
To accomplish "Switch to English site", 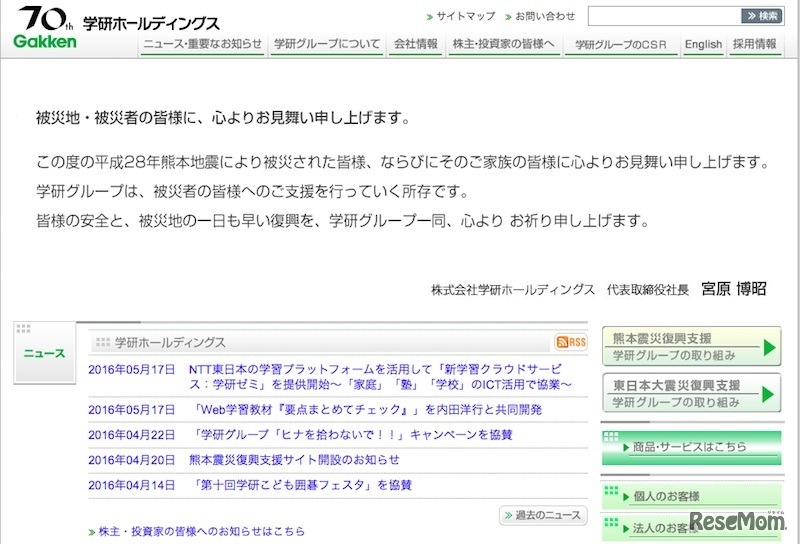I will pyautogui.click(x=703, y=44).
